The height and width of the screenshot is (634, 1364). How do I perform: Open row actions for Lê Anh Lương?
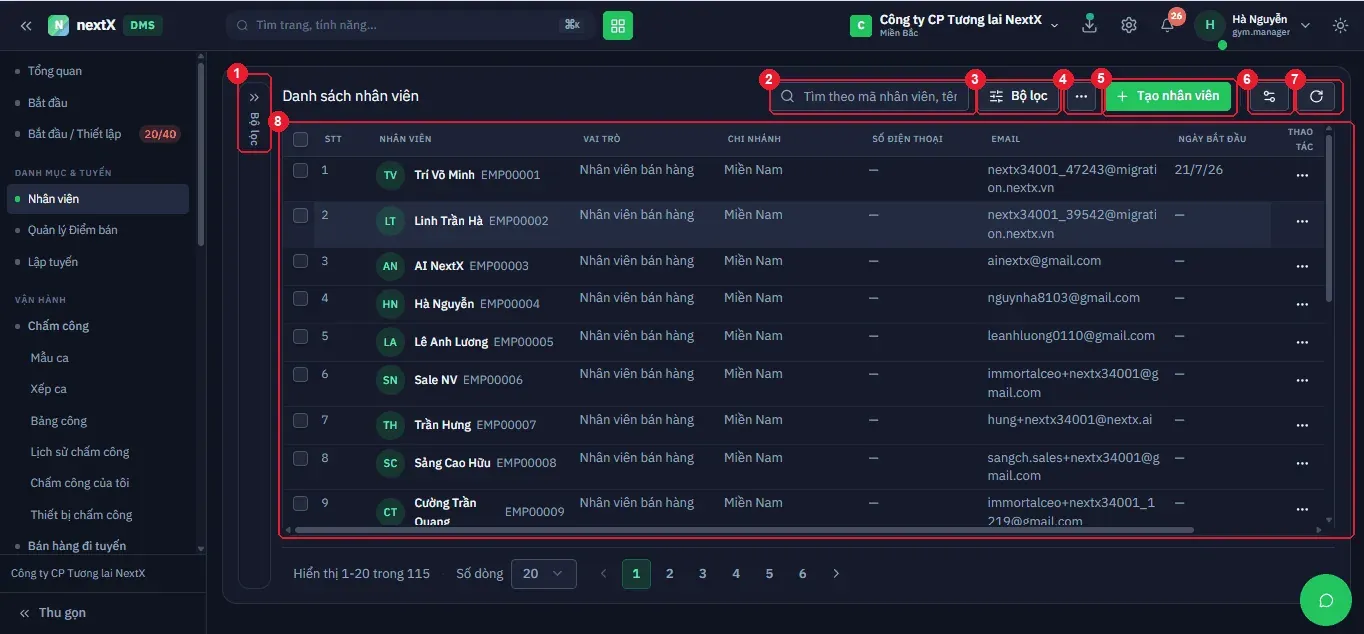(x=1301, y=342)
